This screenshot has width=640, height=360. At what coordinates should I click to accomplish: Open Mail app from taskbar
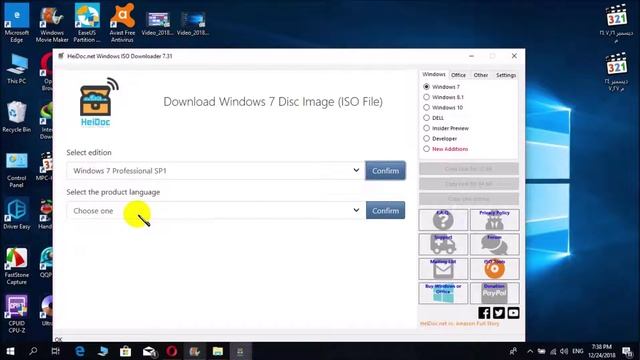coord(149,351)
